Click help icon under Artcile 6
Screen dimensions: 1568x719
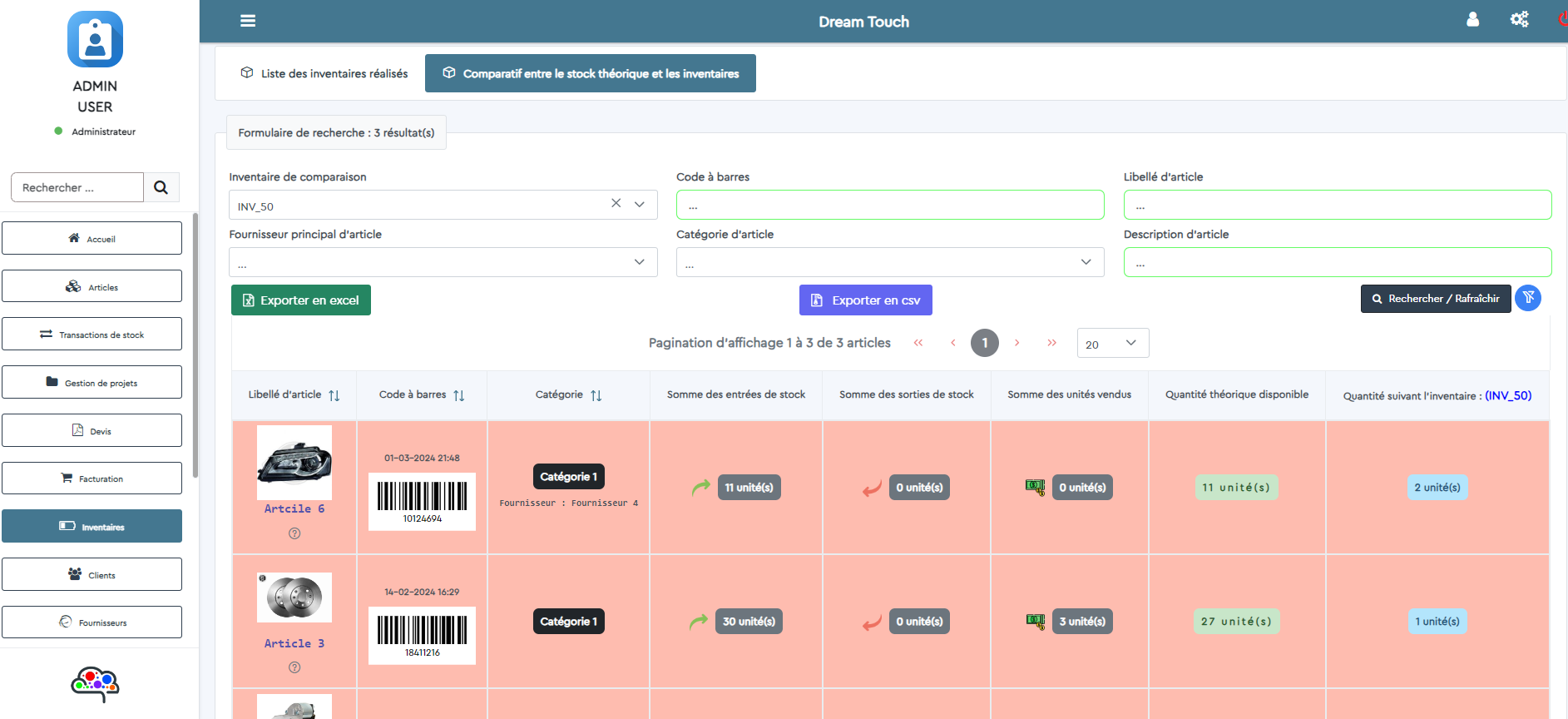pos(294,533)
